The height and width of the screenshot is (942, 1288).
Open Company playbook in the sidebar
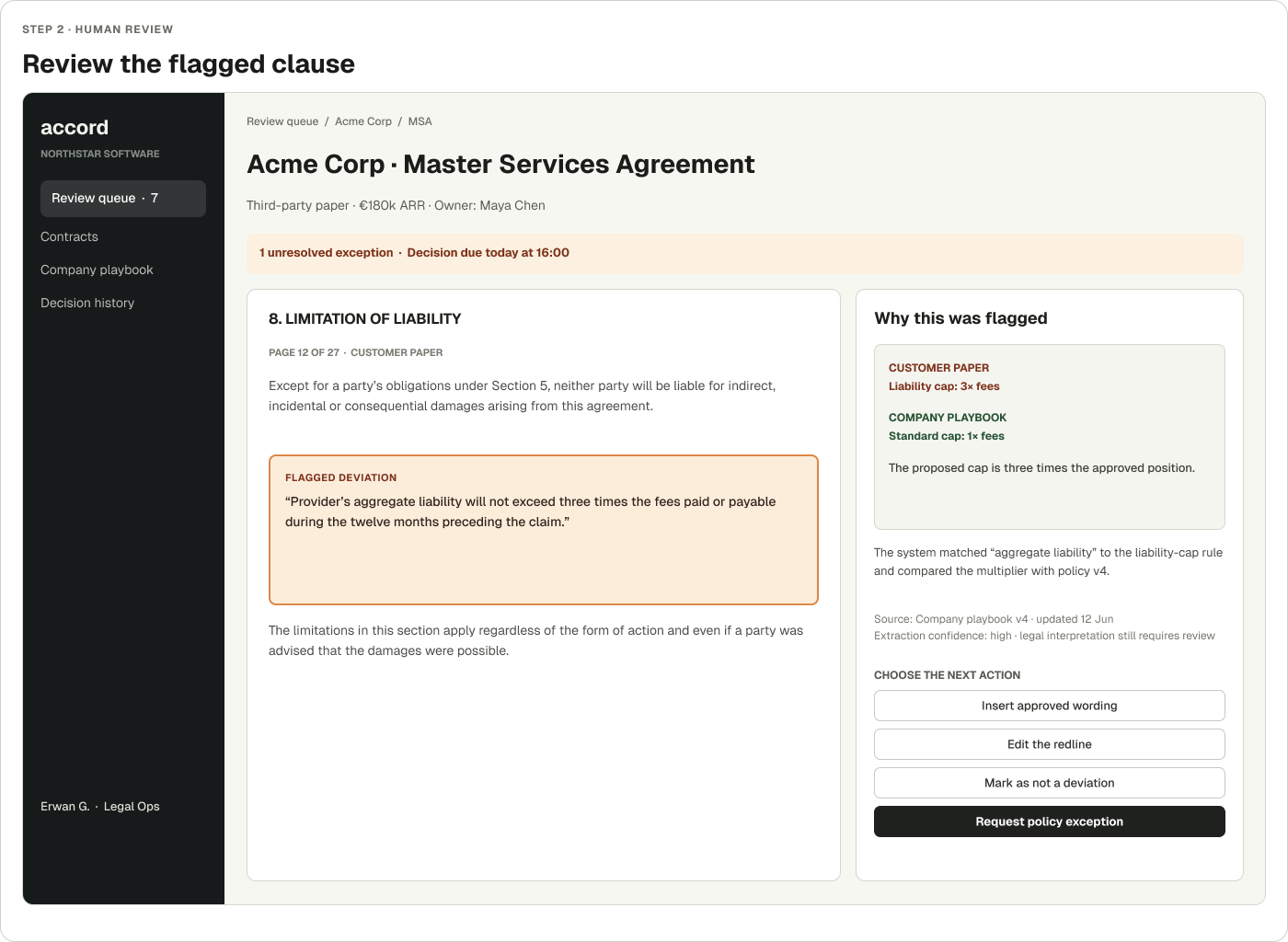pos(97,270)
